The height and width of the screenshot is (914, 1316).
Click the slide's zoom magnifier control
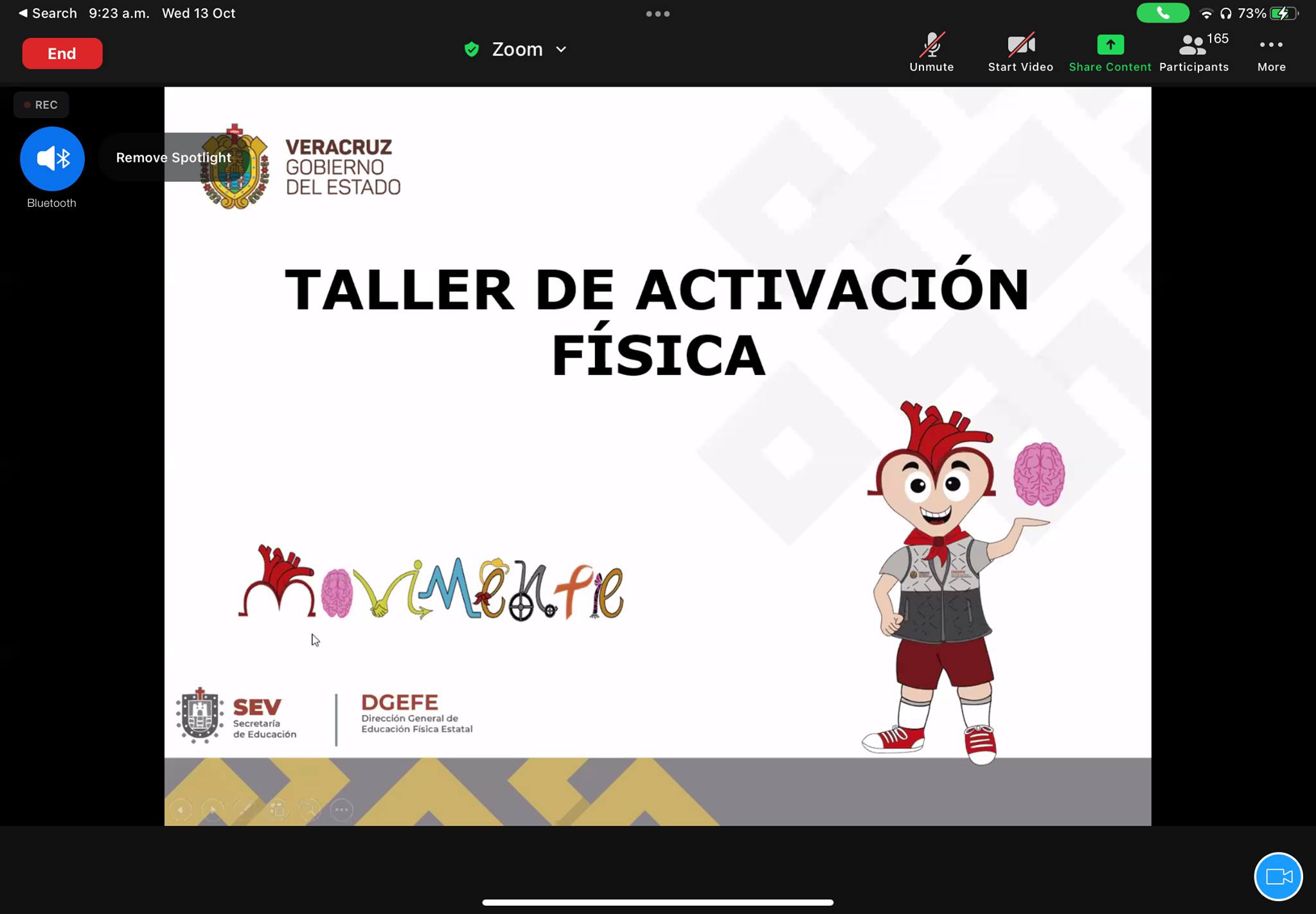tap(310, 810)
